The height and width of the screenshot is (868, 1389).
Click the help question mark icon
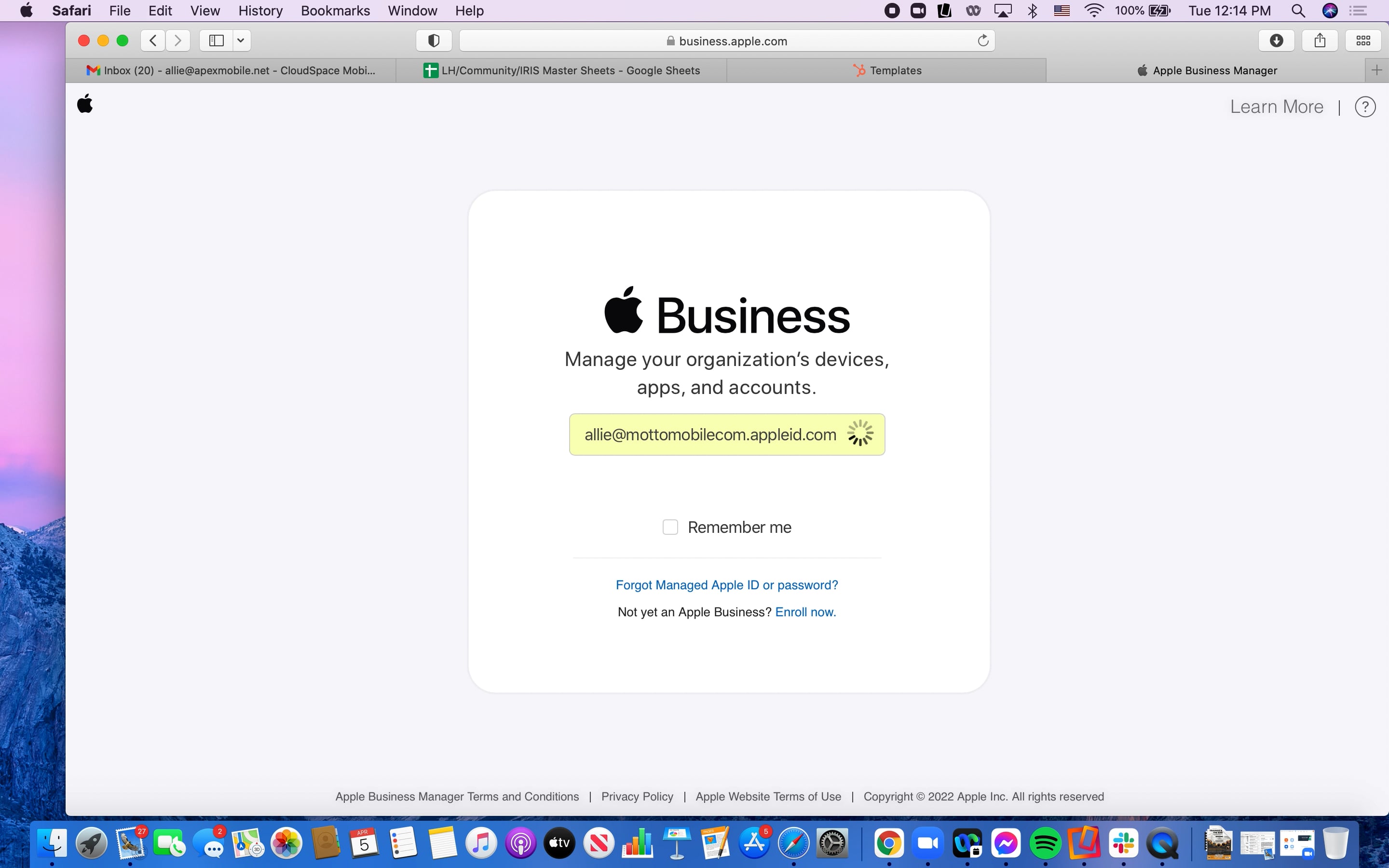tap(1364, 106)
